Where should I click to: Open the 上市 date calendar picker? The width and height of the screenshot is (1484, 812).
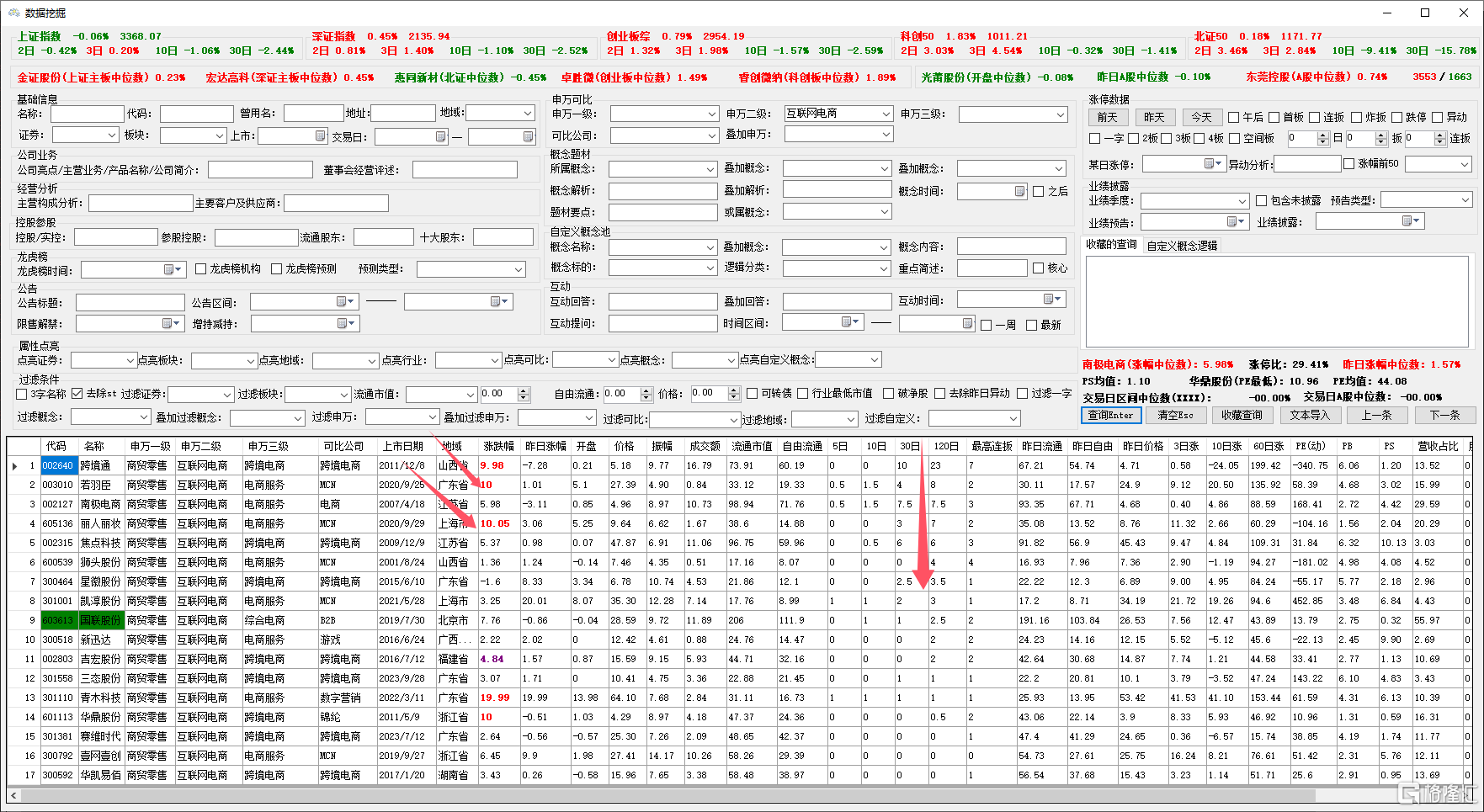pyautogui.click(x=320, y=135)
